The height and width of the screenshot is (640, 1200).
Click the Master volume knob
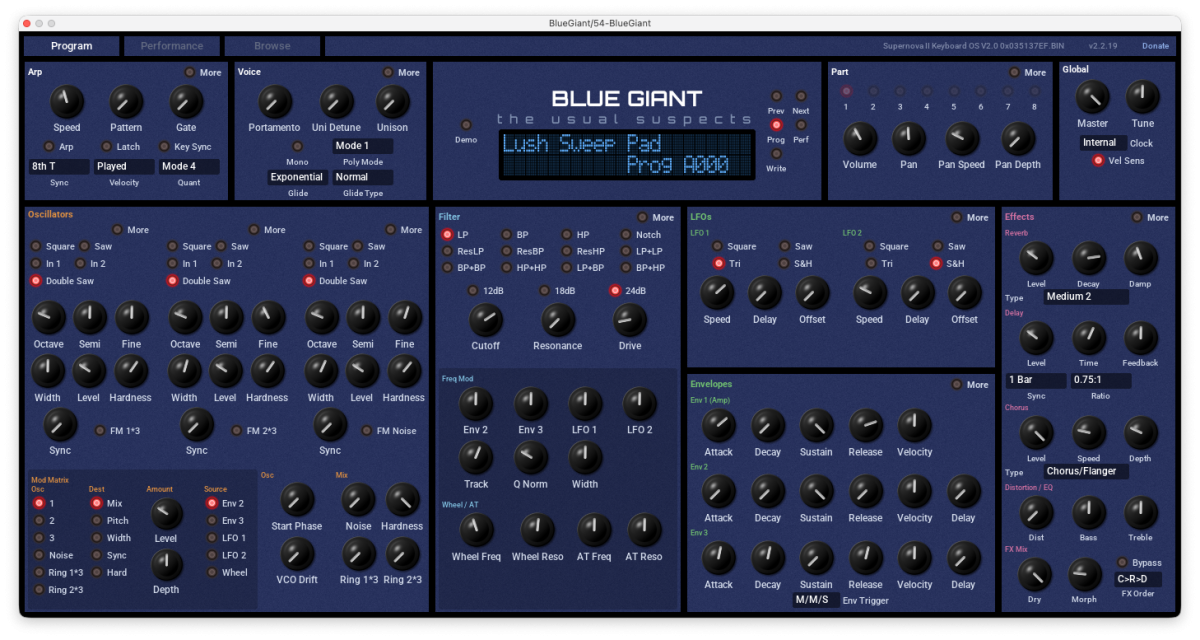pyautogui.click(x=1093, y=97)
